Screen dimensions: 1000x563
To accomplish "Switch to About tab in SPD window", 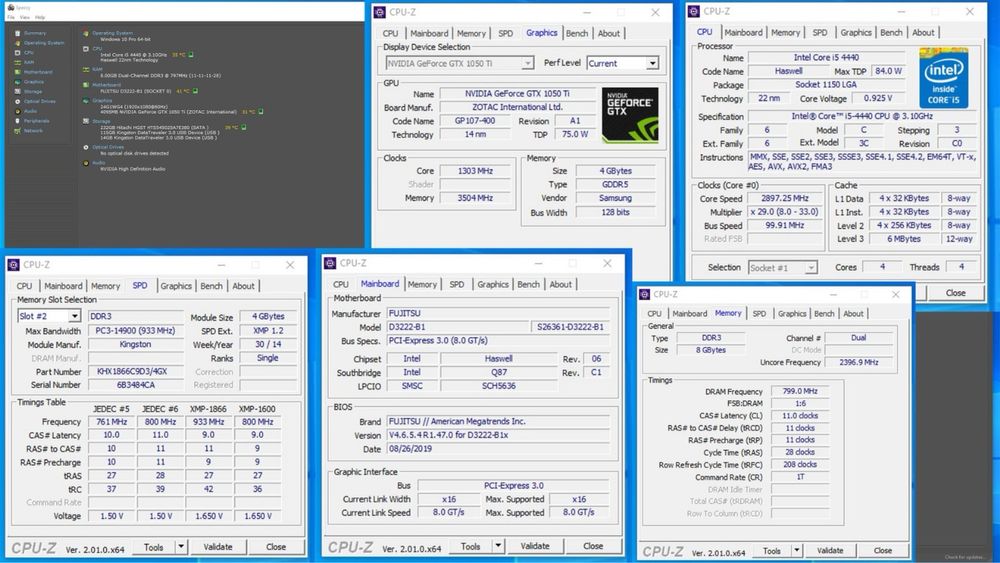I will [243, 286].
